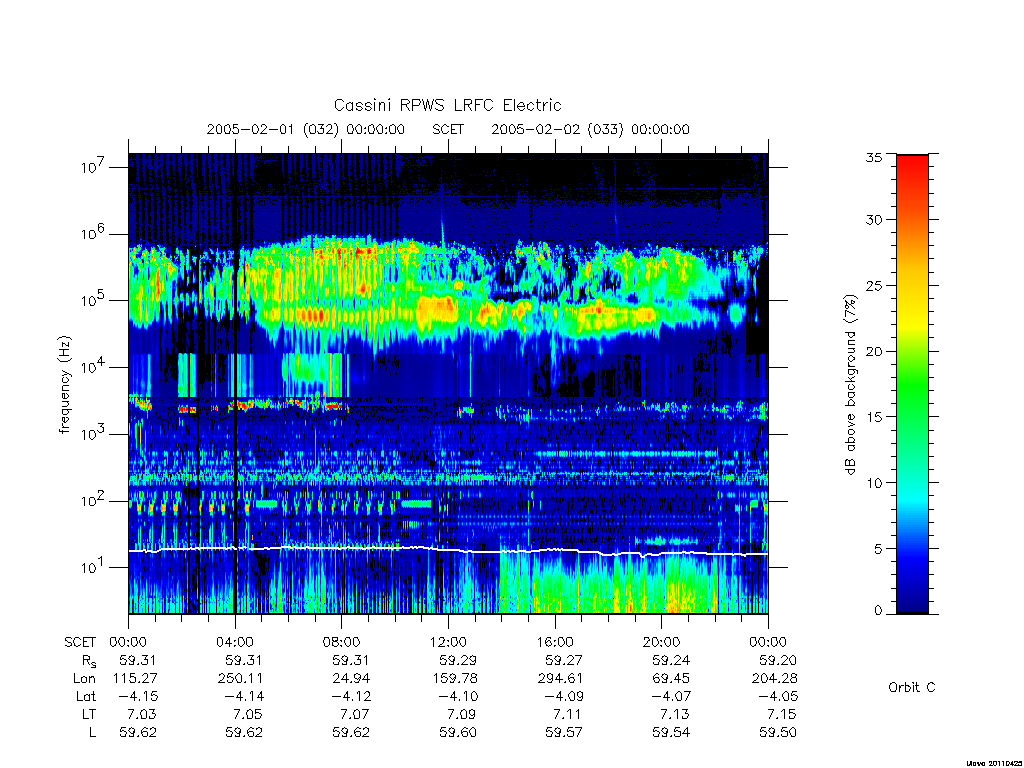
Task: Click the '35' color bar scale label
Action: tap(873, 157)
